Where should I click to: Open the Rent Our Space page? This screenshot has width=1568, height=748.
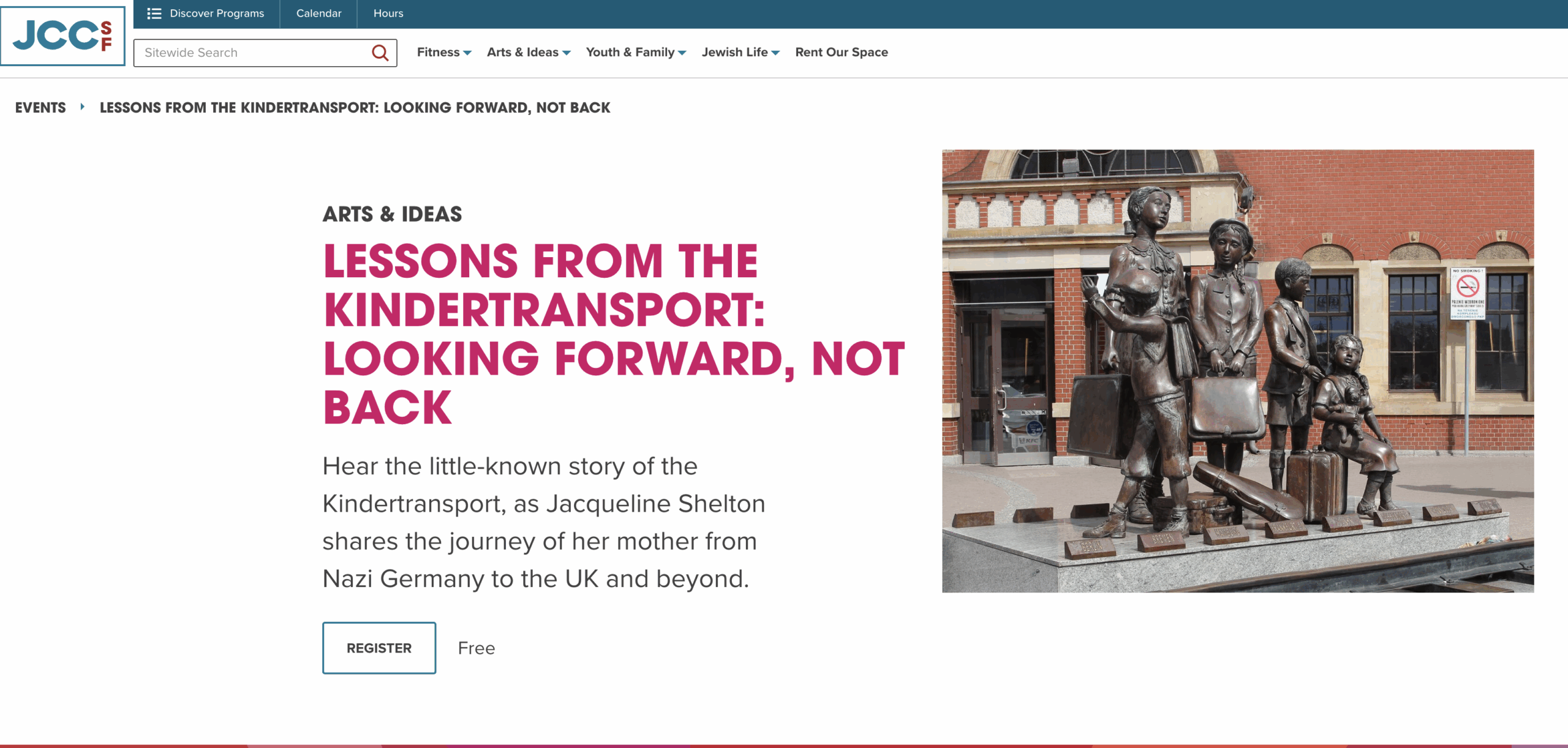coord(842,53)
